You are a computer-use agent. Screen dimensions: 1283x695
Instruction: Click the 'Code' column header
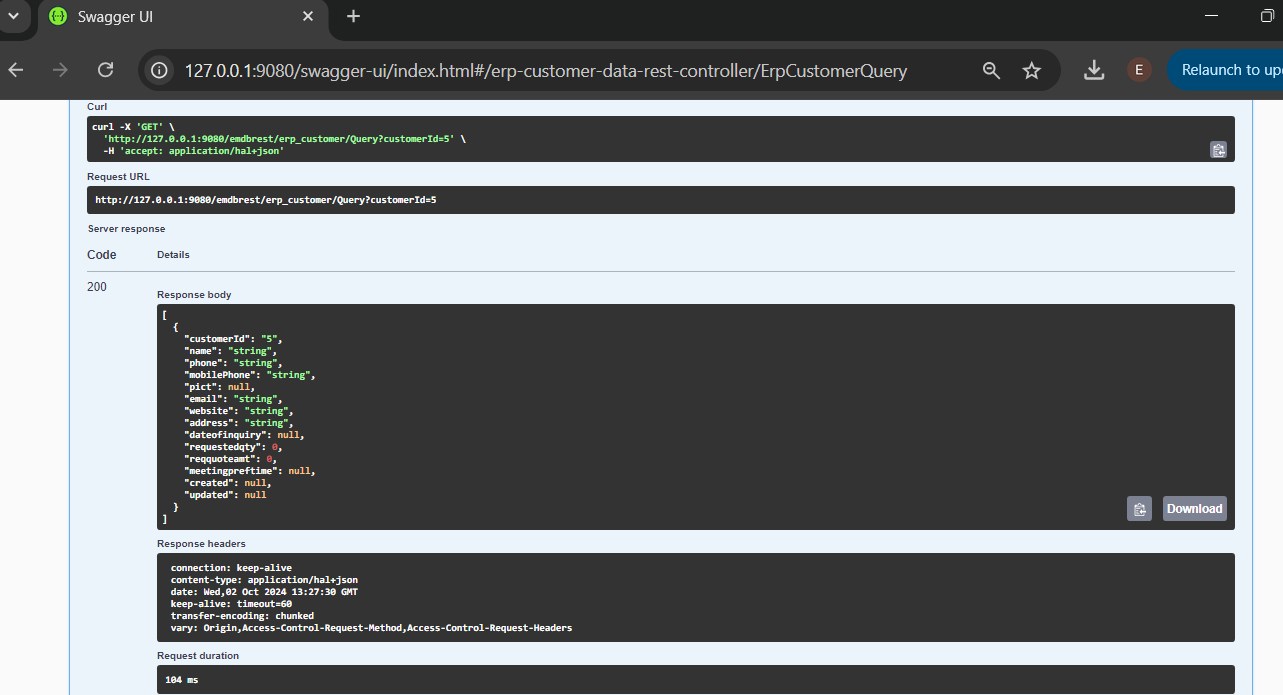pyautogui.click(x=102, y=255)
